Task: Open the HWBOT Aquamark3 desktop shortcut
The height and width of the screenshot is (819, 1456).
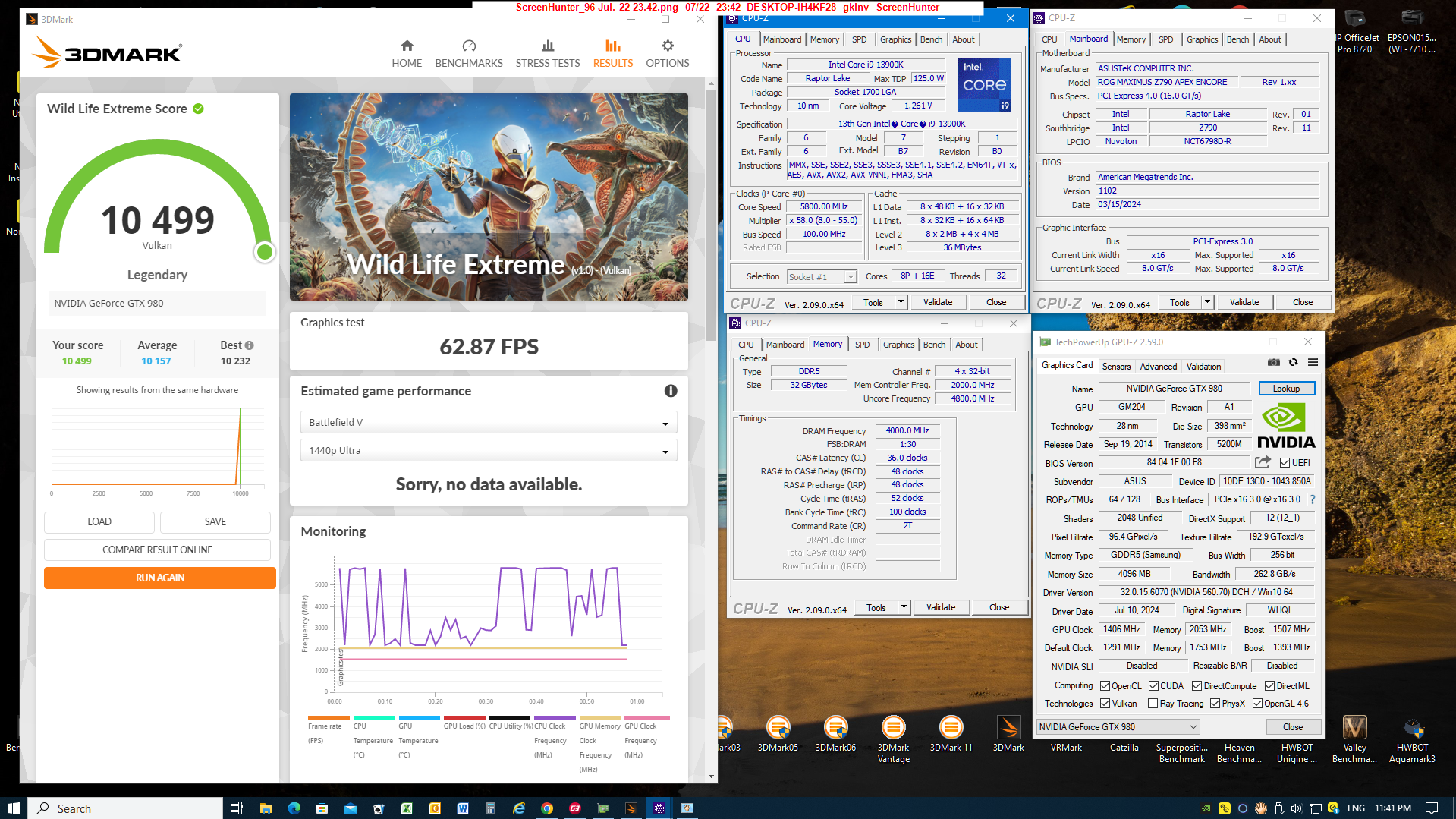Action: (1412, 739)
